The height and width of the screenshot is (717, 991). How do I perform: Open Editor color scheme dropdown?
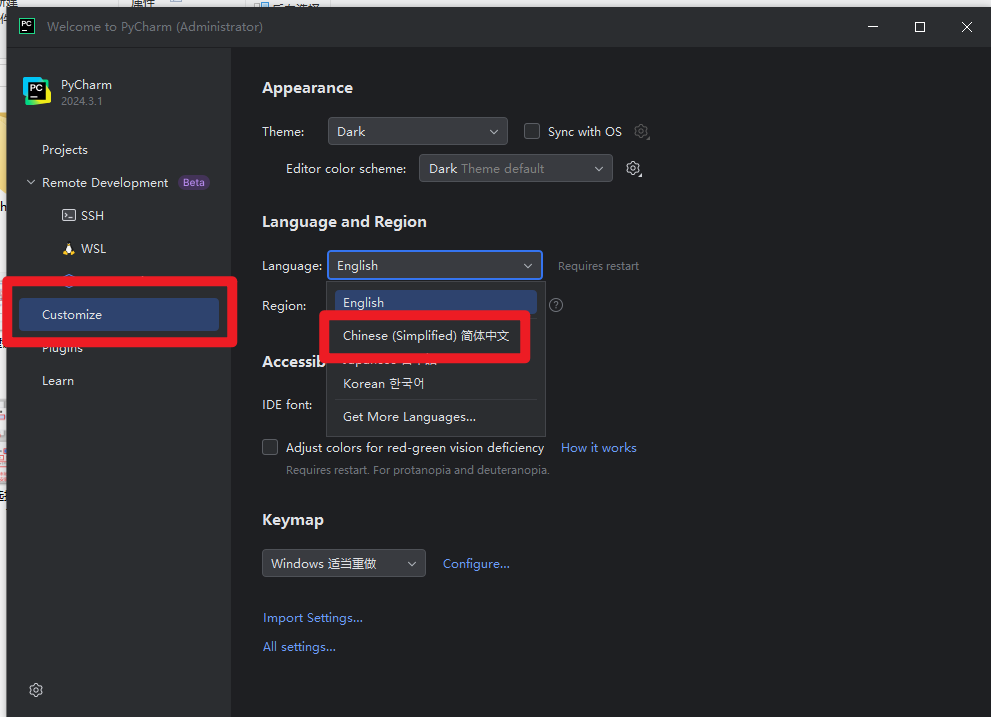[516, 169]
